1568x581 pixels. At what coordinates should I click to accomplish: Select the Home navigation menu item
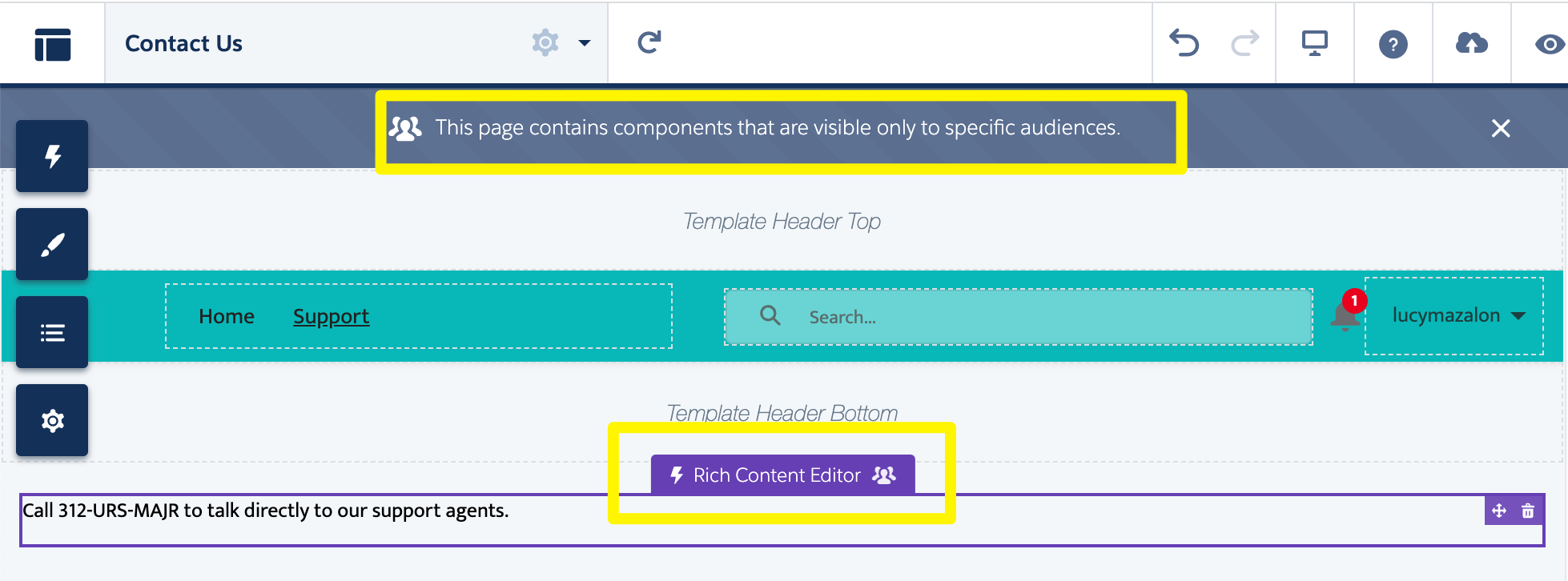227,316
